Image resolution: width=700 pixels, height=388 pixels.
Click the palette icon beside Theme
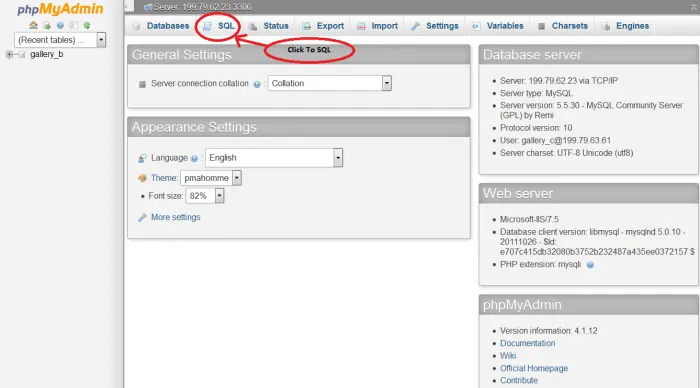pyautogui.click(x=142, y=178)
